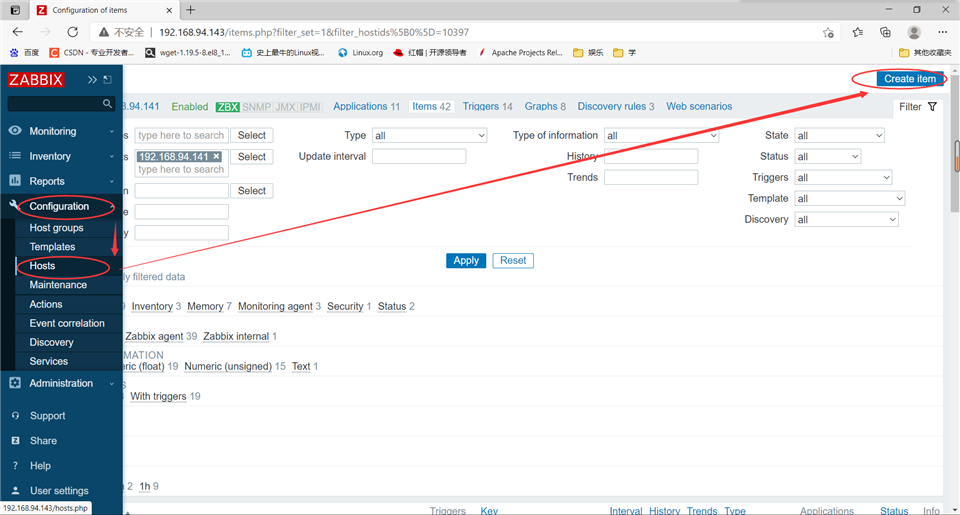Click the ZABBIX logo
Image resolution: width=960 pixels, height=515 pixels.
(36, 80)
